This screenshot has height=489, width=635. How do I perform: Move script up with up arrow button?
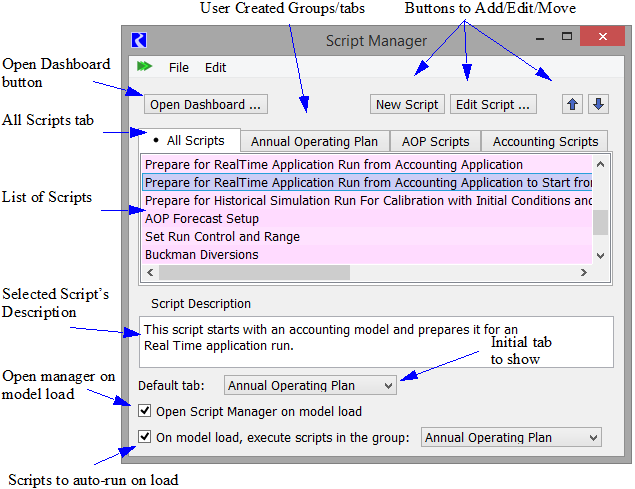click(573, 104)
